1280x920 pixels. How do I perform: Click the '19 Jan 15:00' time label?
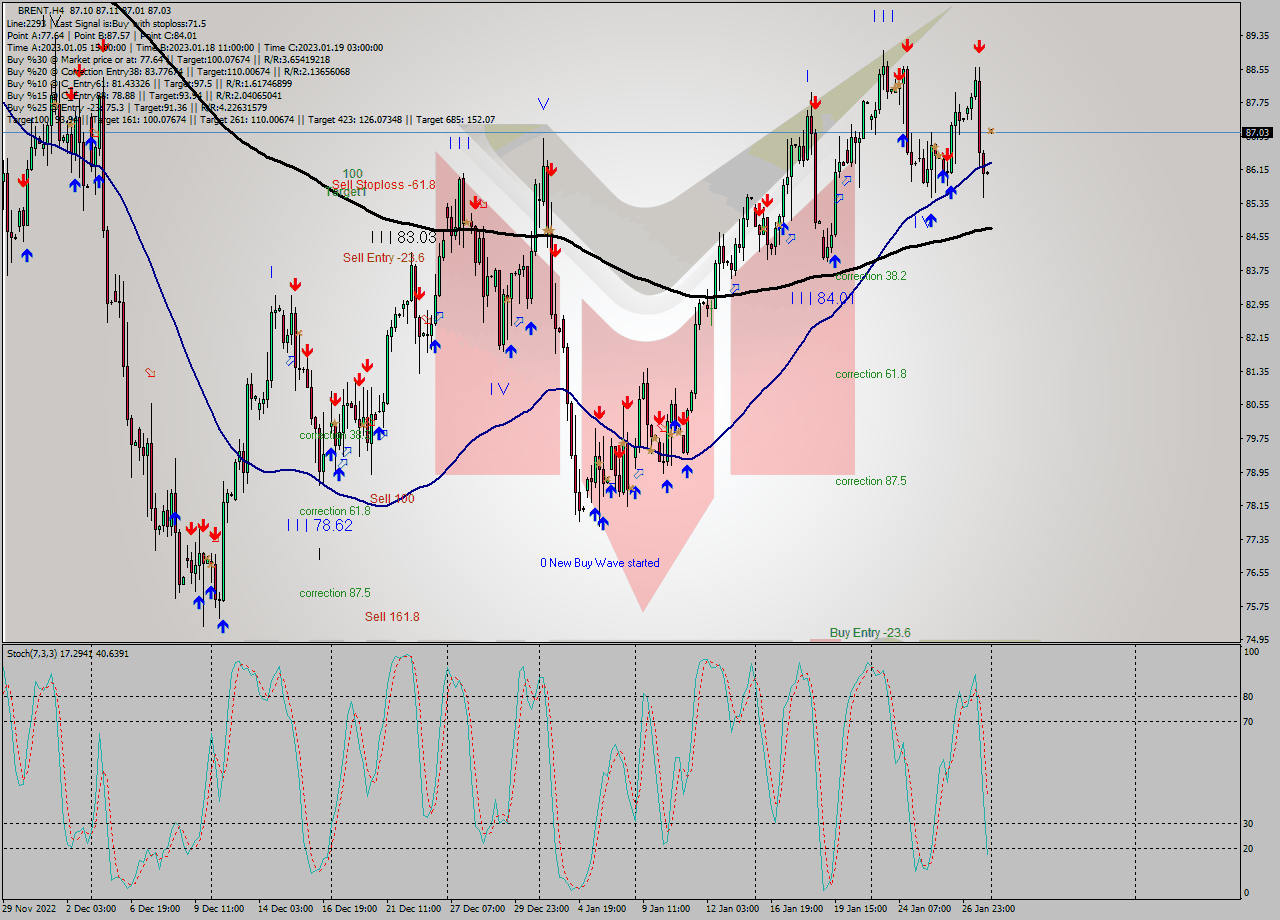[861, 909]
